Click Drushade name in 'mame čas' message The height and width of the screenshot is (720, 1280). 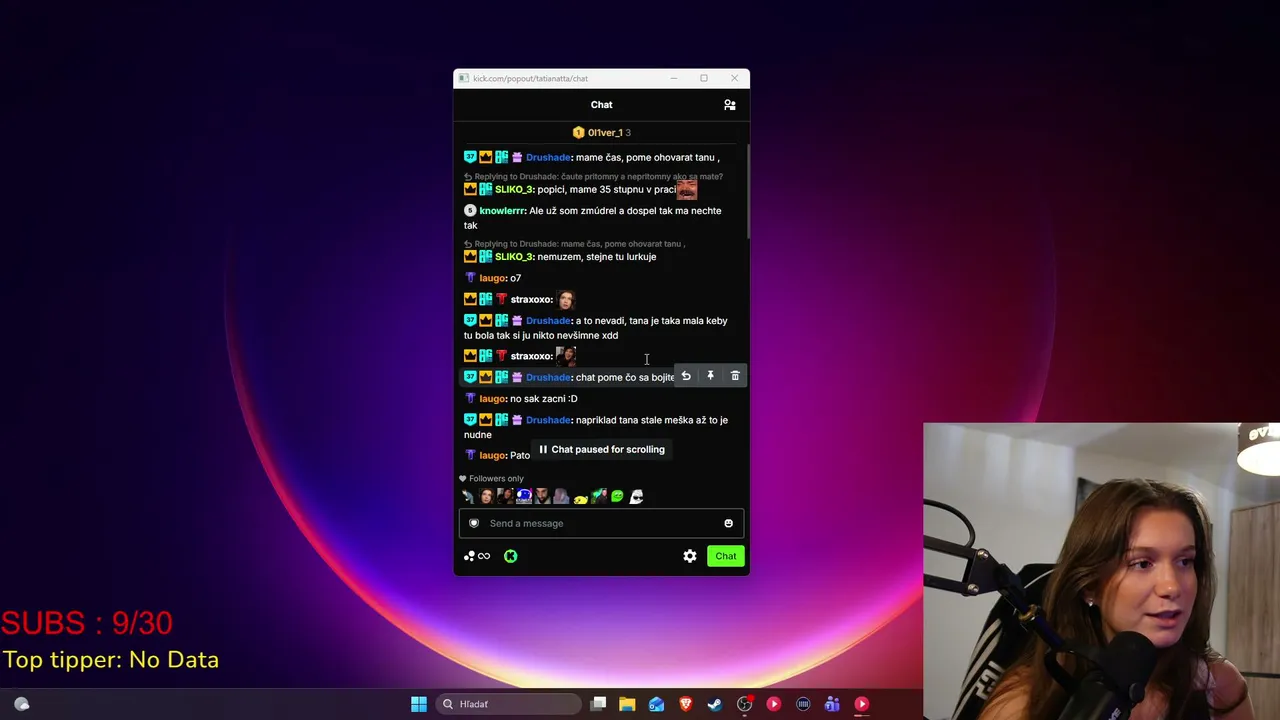pyautogui.click(x=548, y=158)
